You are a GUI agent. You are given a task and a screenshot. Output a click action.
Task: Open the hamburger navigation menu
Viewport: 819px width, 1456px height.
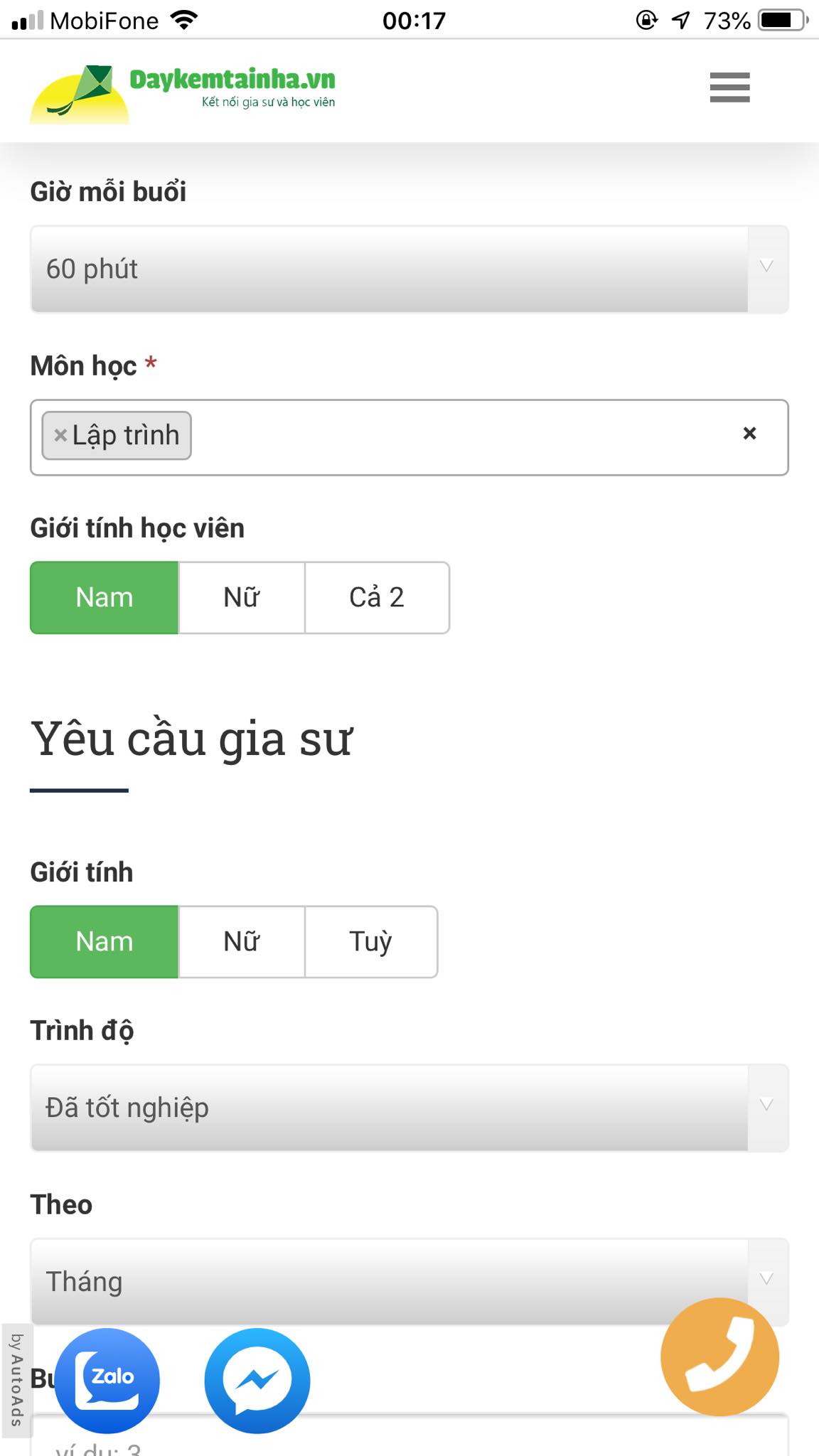click(729, 89)
